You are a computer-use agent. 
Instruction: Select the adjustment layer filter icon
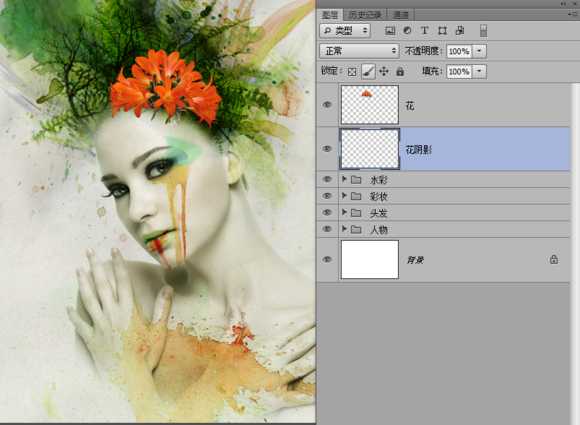click(407, 31)
